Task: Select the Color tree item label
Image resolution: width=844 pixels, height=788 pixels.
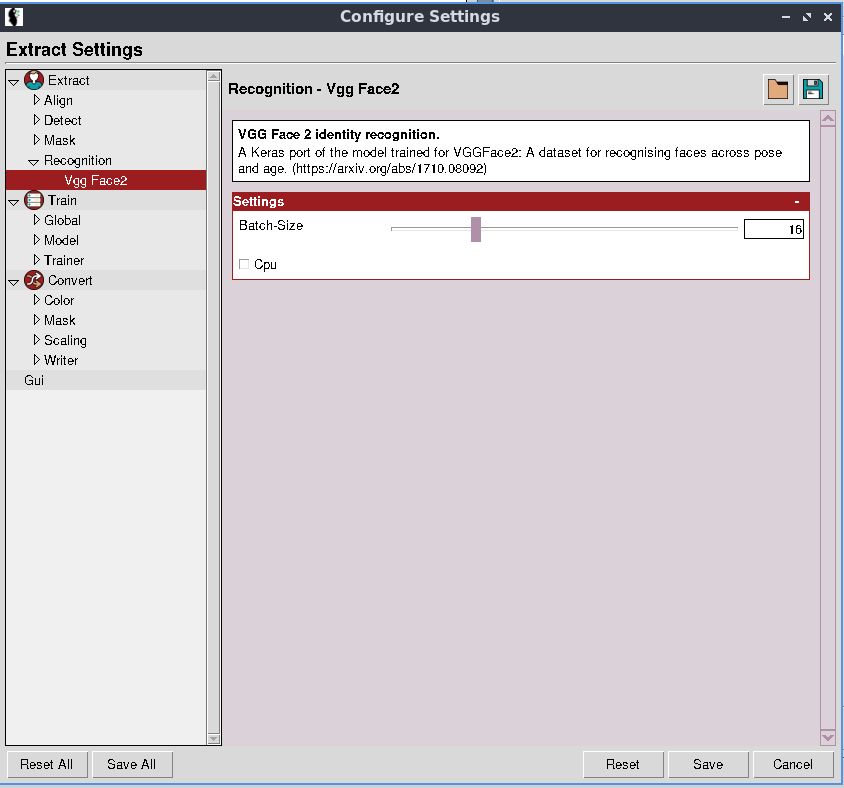Action: pos(59,300)
